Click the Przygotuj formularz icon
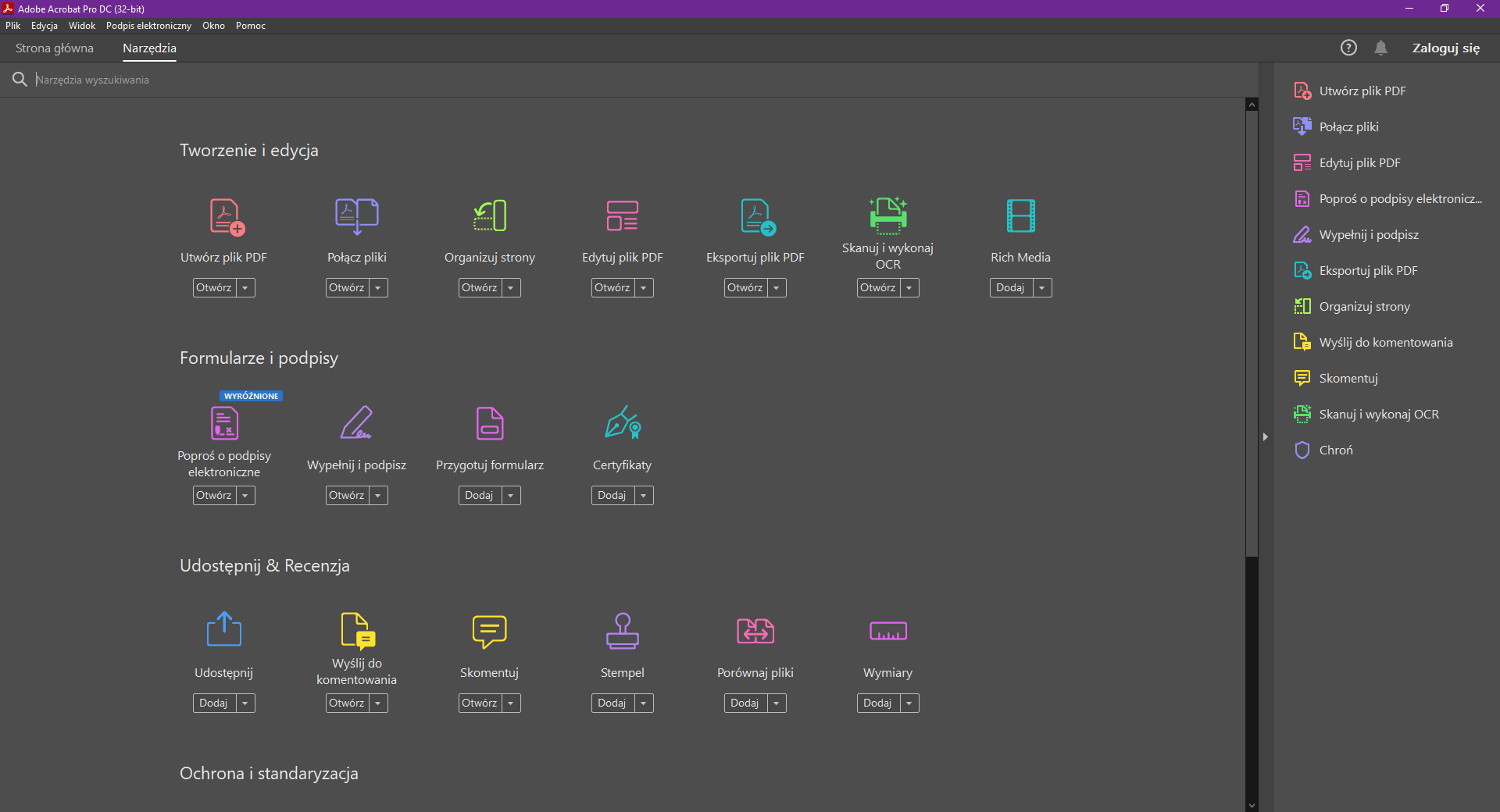1500x812 pixels. (490, 423)
